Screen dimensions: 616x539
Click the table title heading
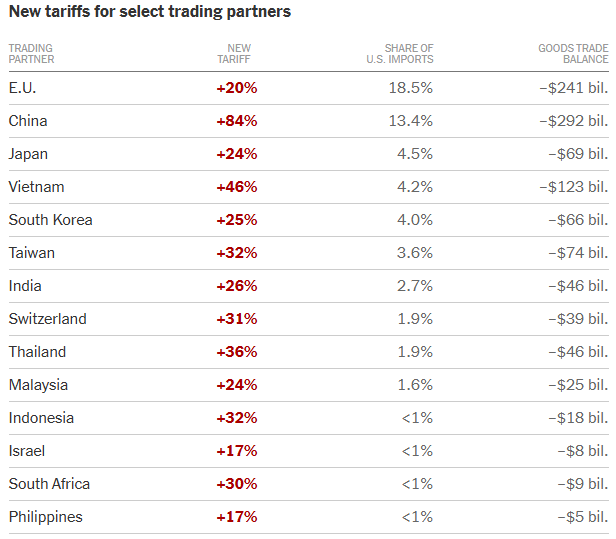tap(149, 12)
